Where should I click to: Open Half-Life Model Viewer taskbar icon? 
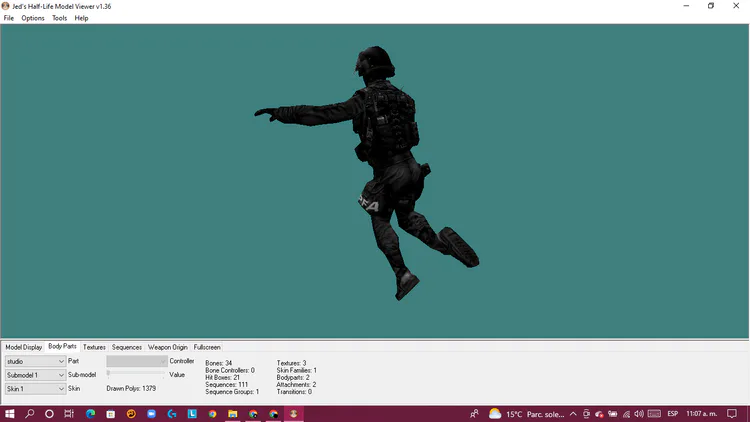(294, 414)
